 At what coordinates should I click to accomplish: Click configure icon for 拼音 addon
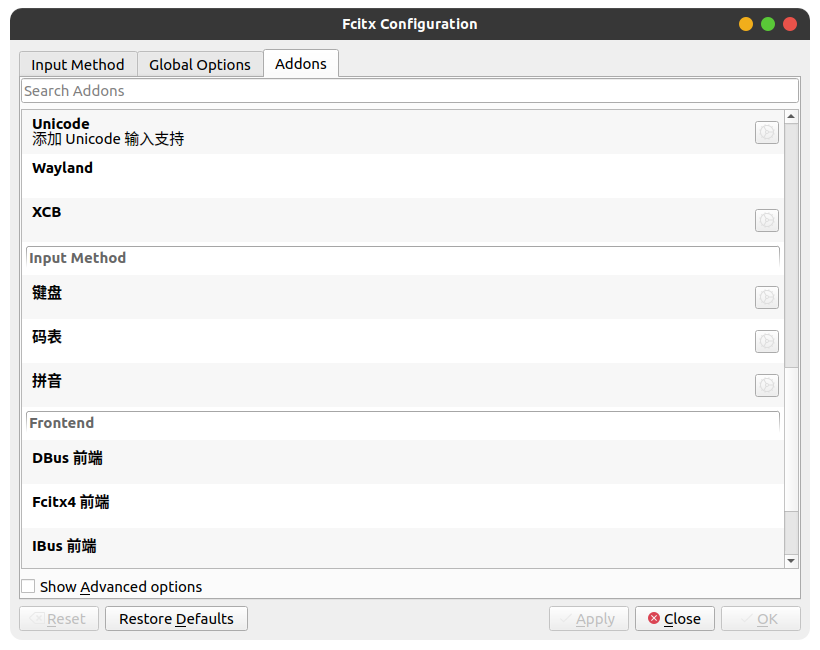tap(767, 385)
